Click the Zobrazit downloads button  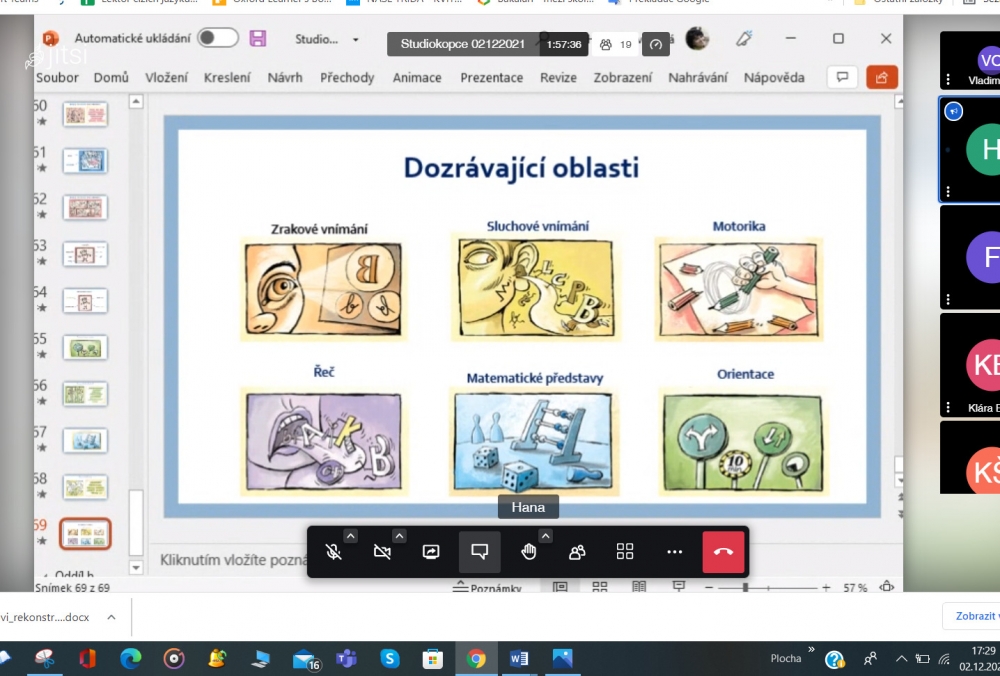coord(972,616)
